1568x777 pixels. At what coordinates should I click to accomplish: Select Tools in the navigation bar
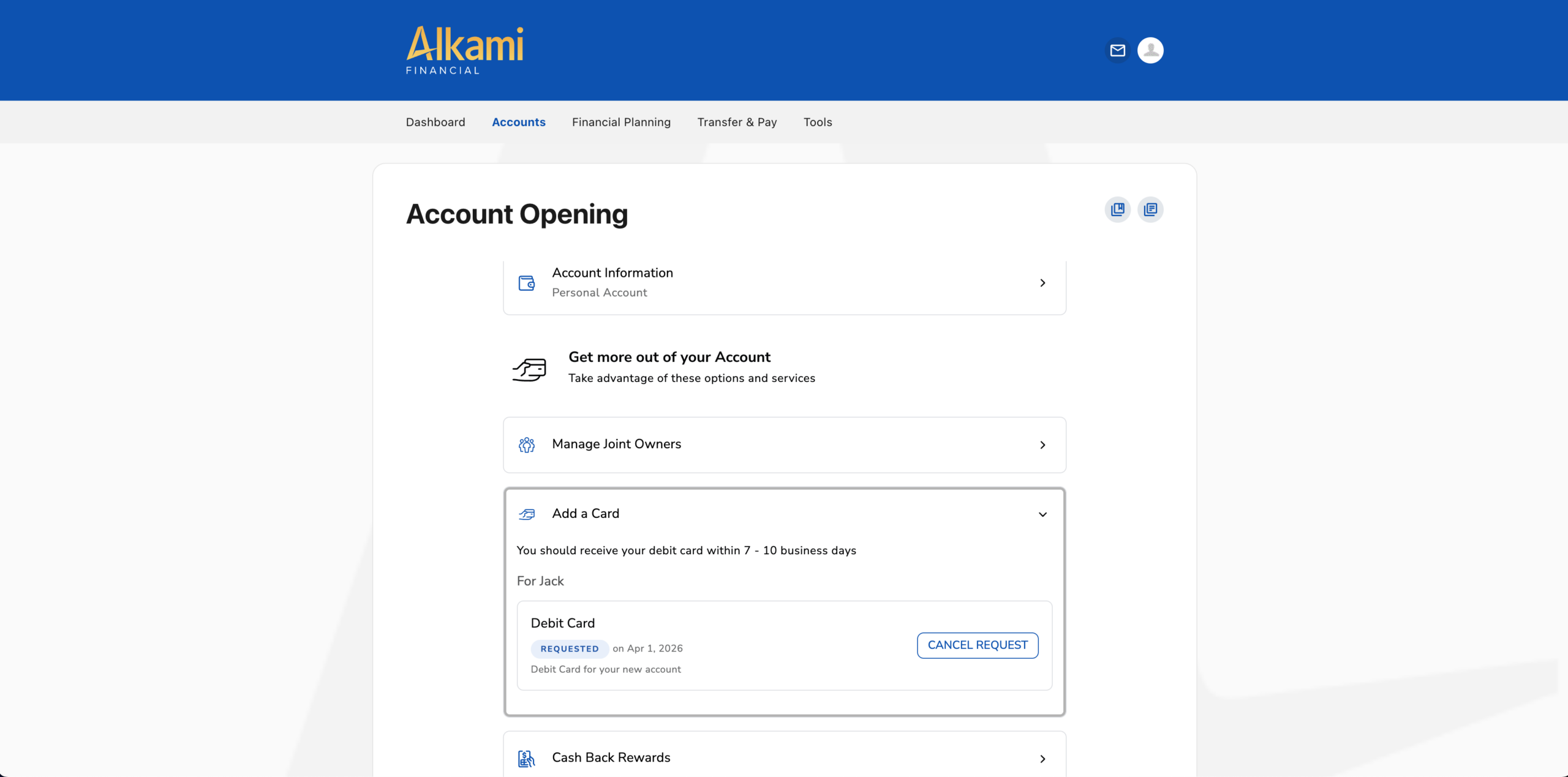(x=818, y=122)
